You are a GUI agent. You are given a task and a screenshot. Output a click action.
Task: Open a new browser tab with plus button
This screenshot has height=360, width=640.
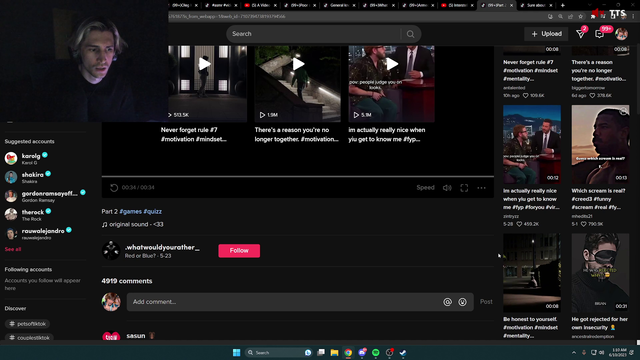pyautogui.click(x=562, y=5)
